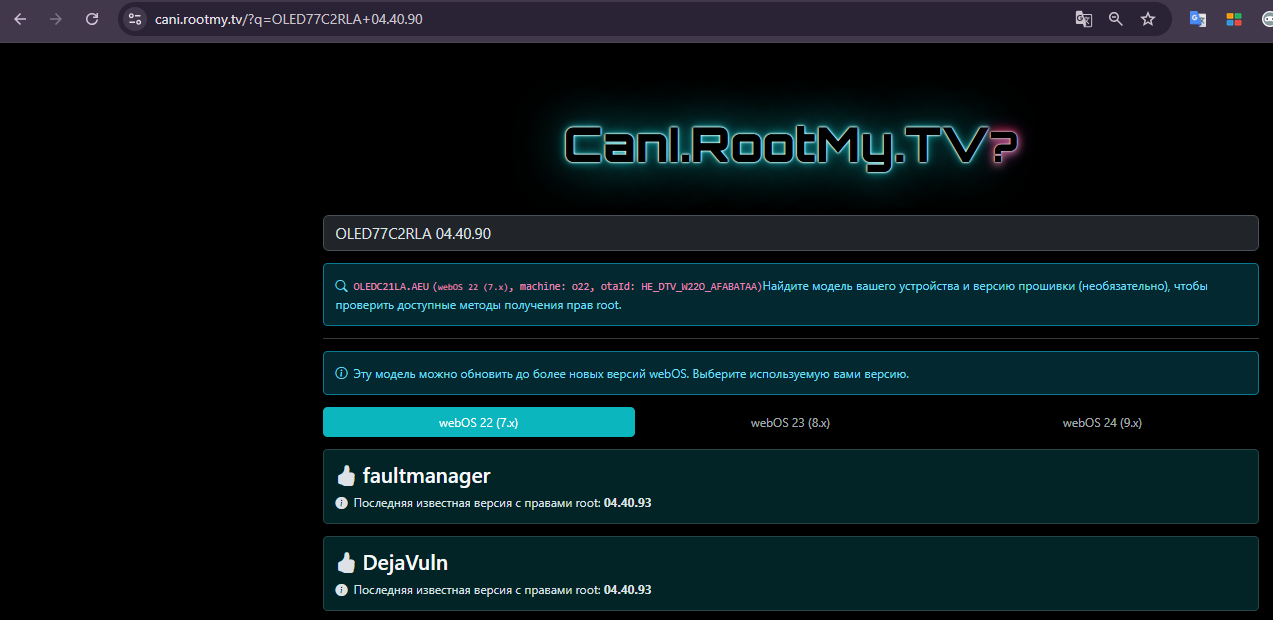Focus the model search field with OLED77C2RLA
This screenshot has height=620, width=1273.
(x=790, y=233)
